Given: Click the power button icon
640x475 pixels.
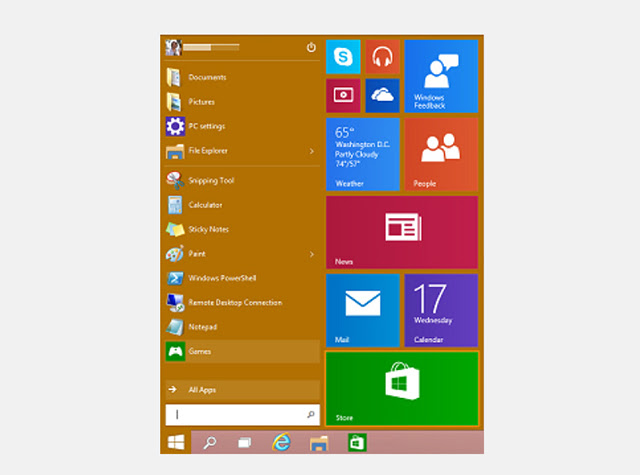Looking at the screenshot, I should 311,47.
